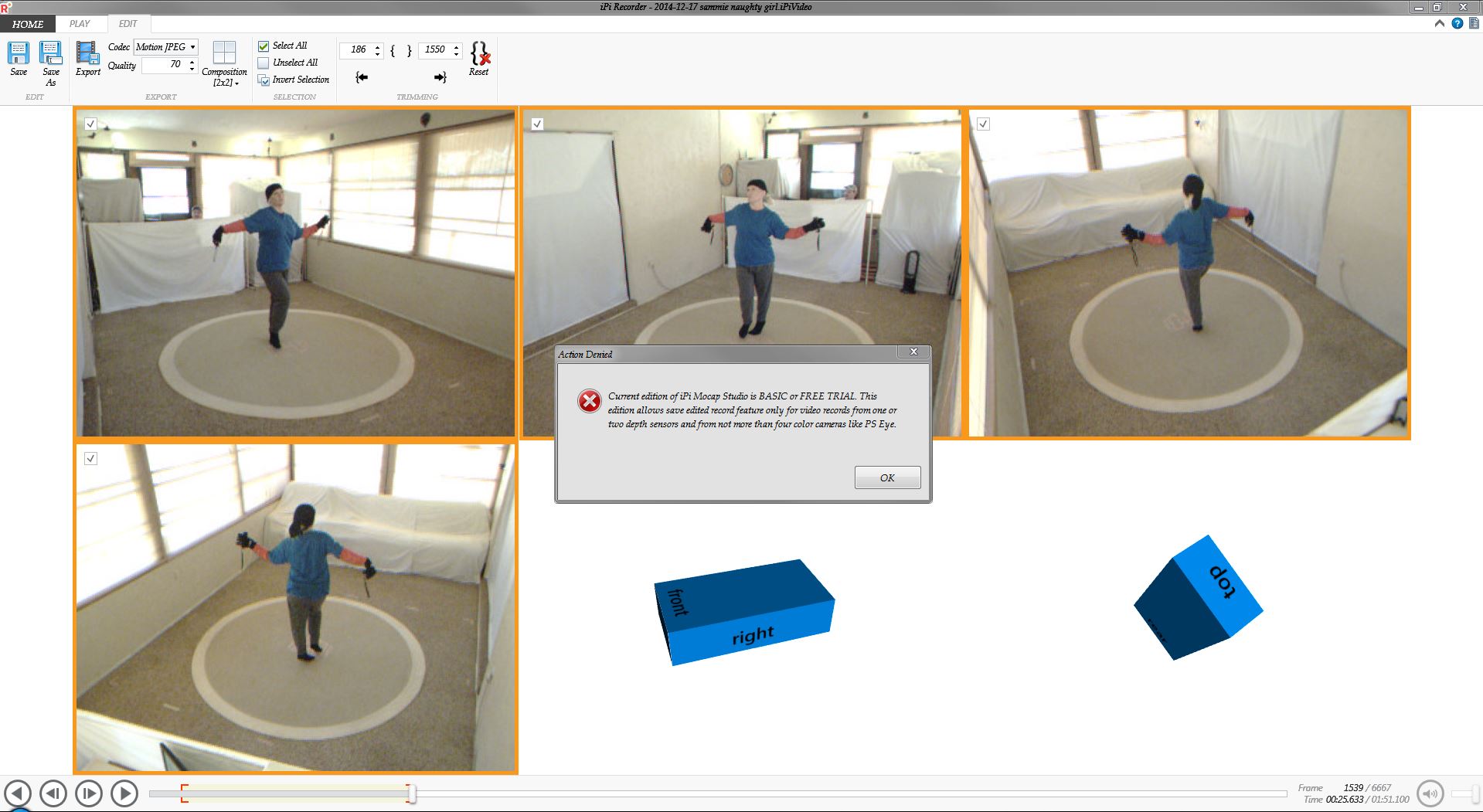Click the play backward button

tap(18, 793)
